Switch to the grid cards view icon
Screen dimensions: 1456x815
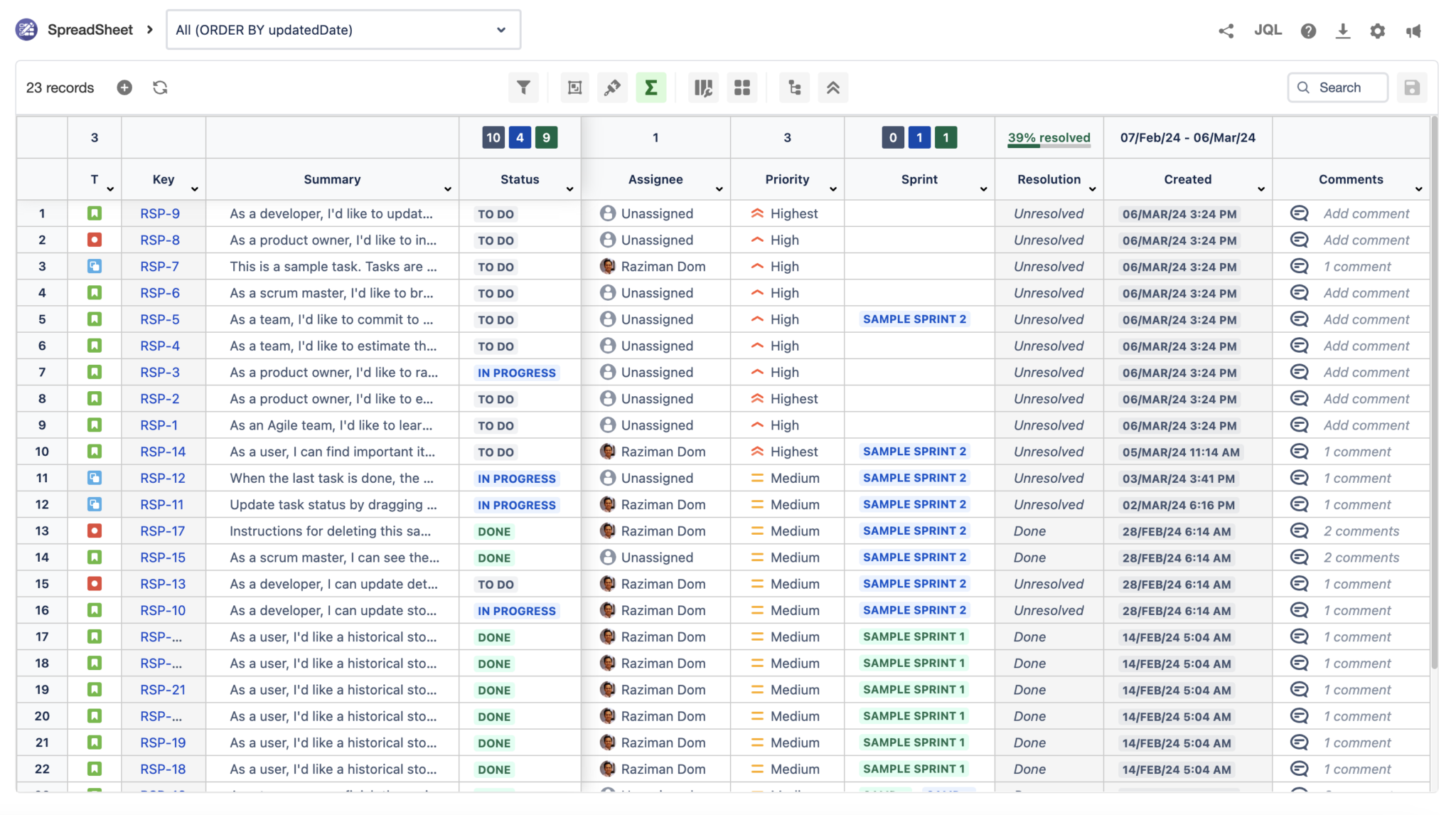[742, 87]
